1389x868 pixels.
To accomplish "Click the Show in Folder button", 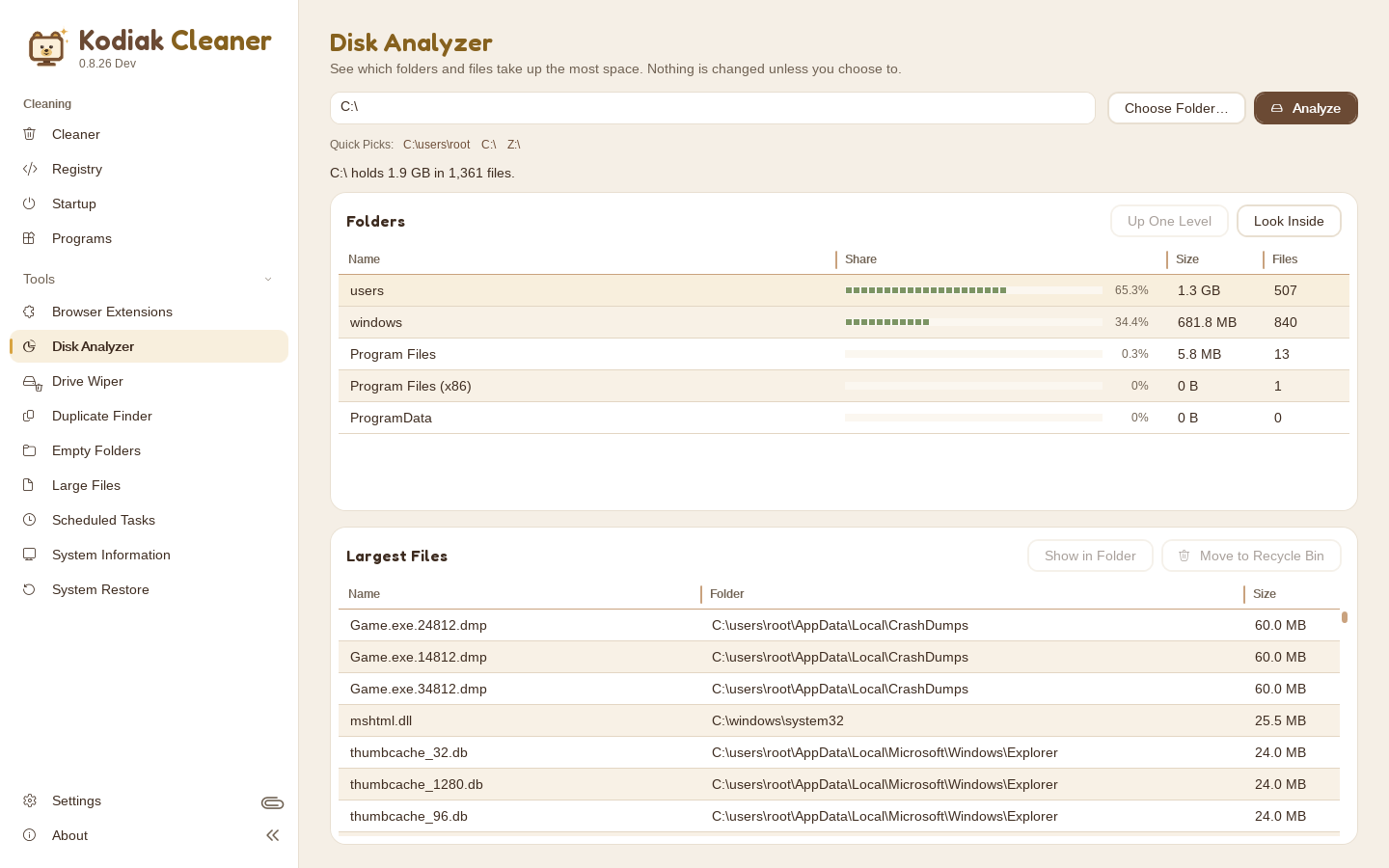I will (x=1090, y=556).
